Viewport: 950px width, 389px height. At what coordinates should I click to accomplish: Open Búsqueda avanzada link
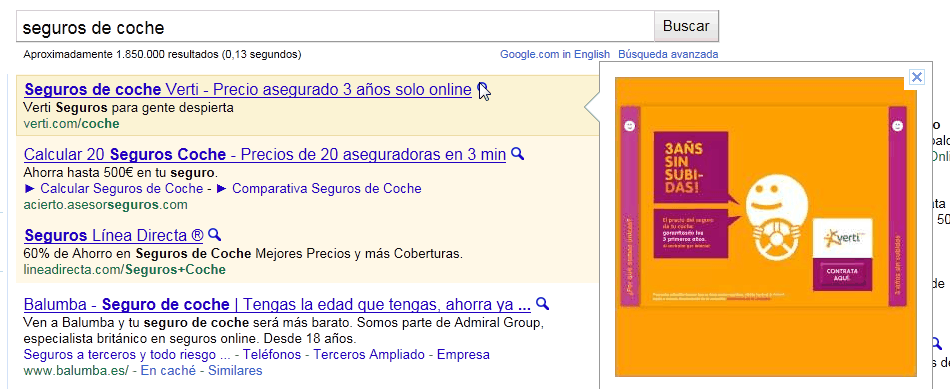pyautogui.click(x=668, y=55)
